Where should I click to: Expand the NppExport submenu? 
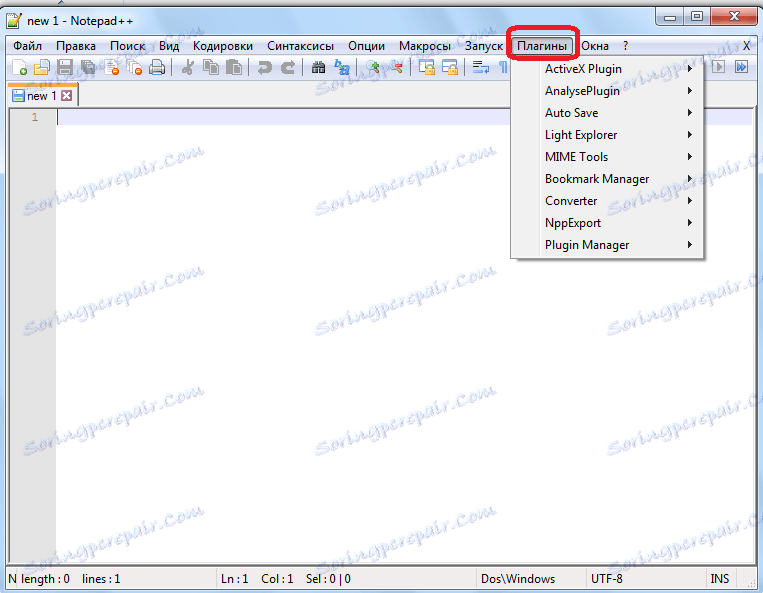pyautogui.click(x=607, y=223)
